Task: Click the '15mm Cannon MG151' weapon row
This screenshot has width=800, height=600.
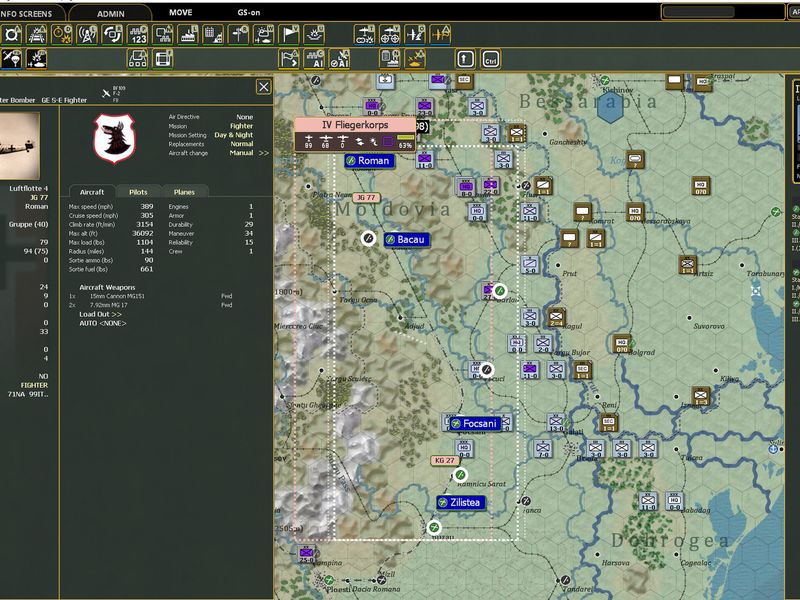Action: coord(151,296)
